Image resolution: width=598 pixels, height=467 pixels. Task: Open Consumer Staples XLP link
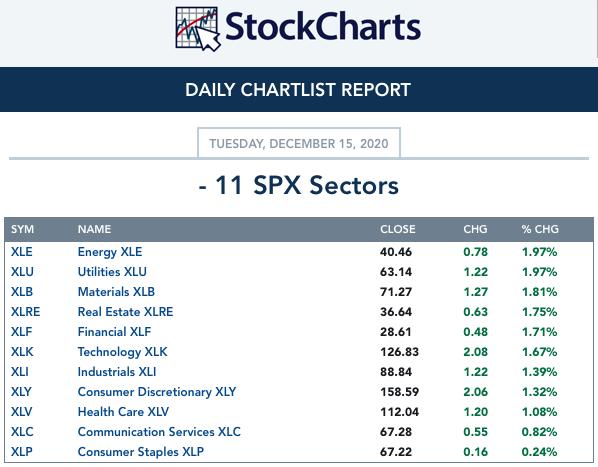(141, 452)
